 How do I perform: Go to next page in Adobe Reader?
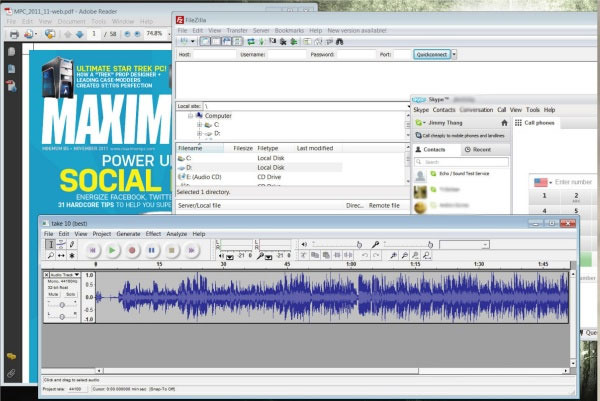[80, 33]
